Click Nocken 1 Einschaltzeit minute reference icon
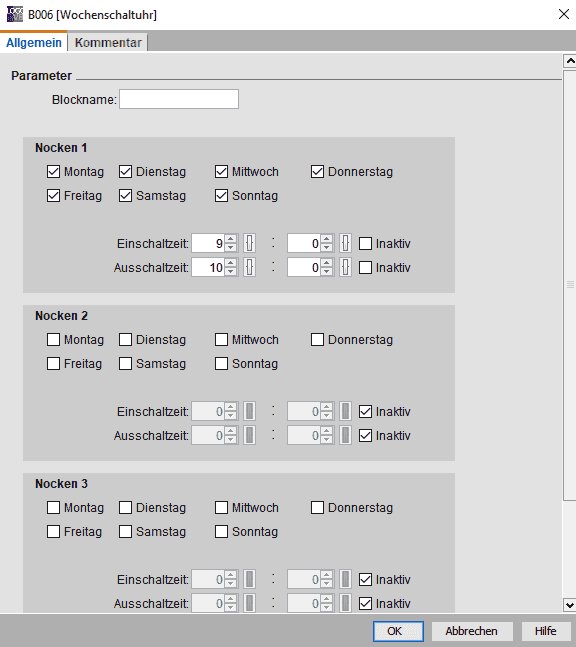The height and width of the screenshot is (647, 576). click(x=345, y=243)
